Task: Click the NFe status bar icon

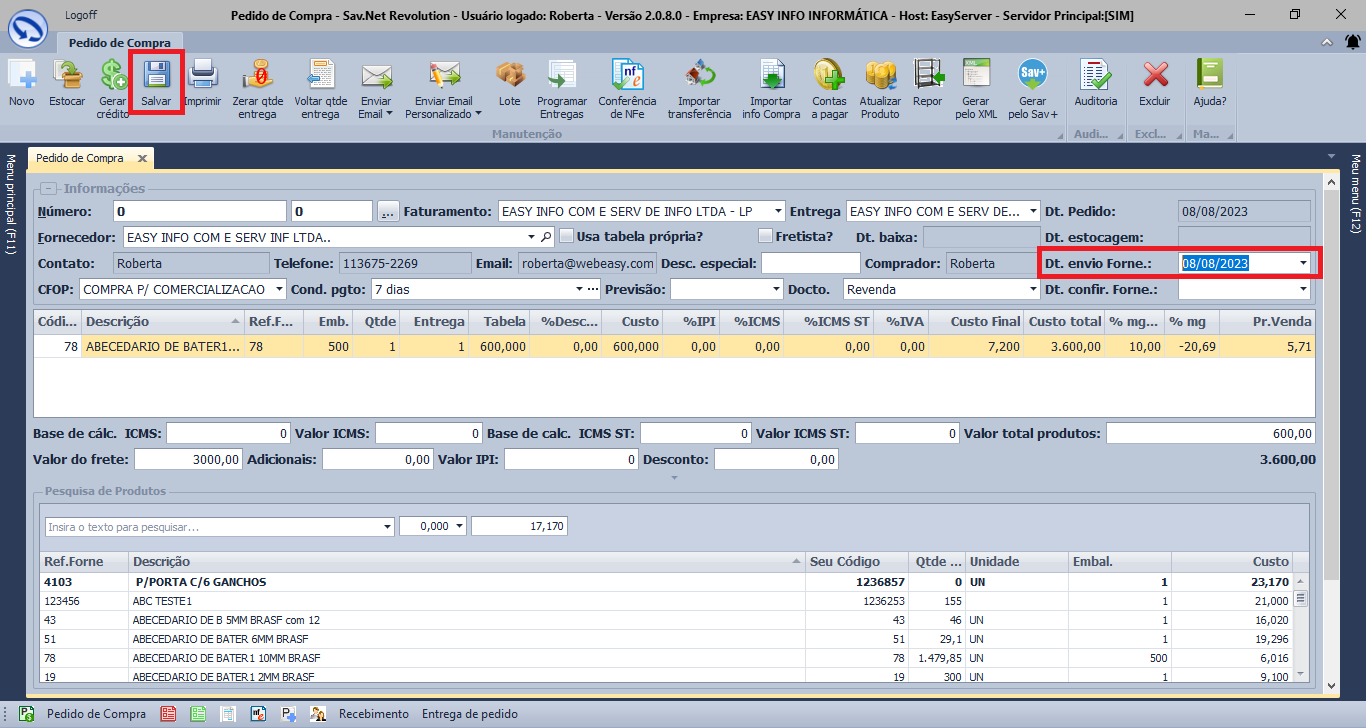Action: coord(258,714)
